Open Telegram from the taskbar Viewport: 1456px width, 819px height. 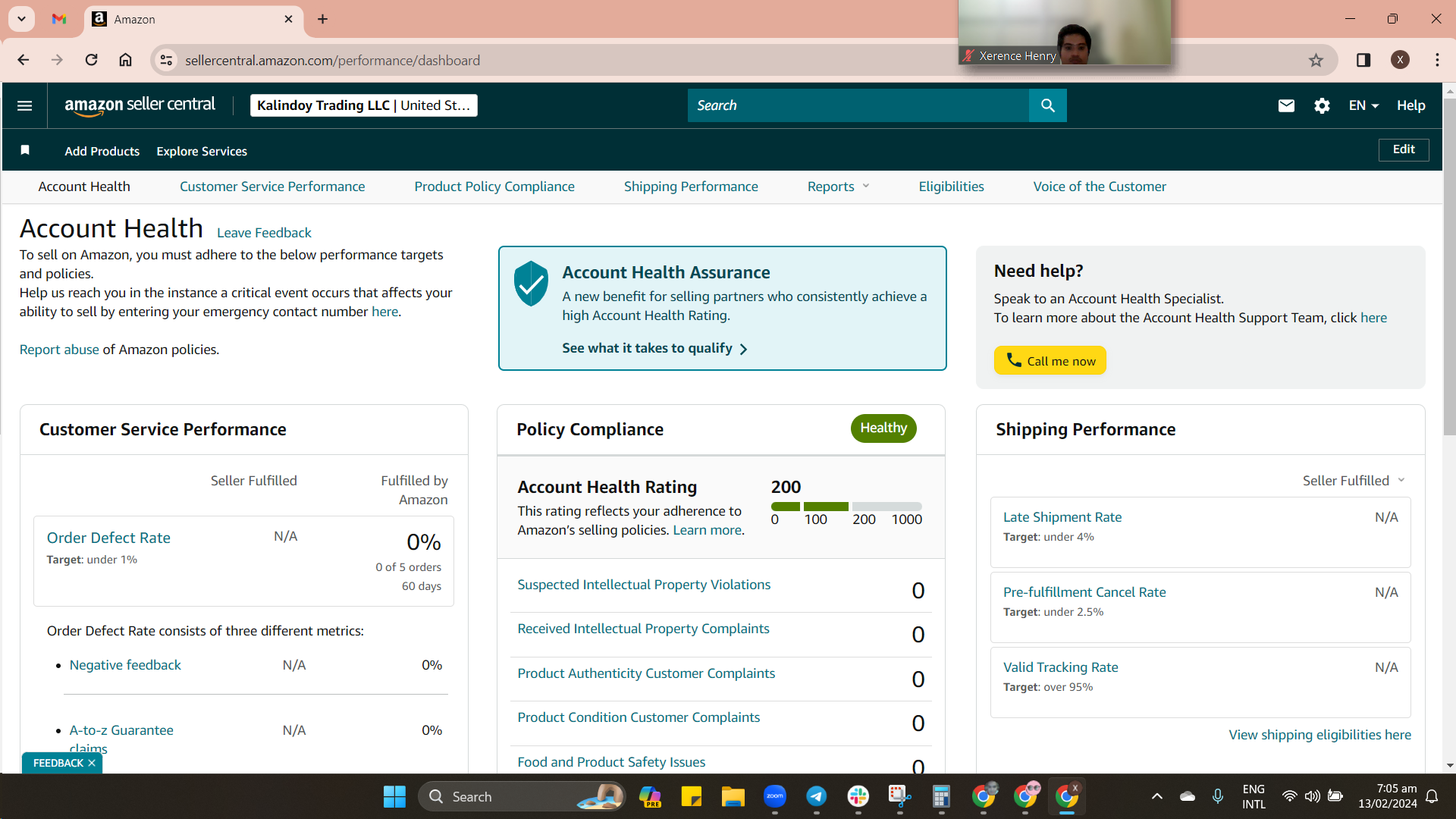click(816, 796)
